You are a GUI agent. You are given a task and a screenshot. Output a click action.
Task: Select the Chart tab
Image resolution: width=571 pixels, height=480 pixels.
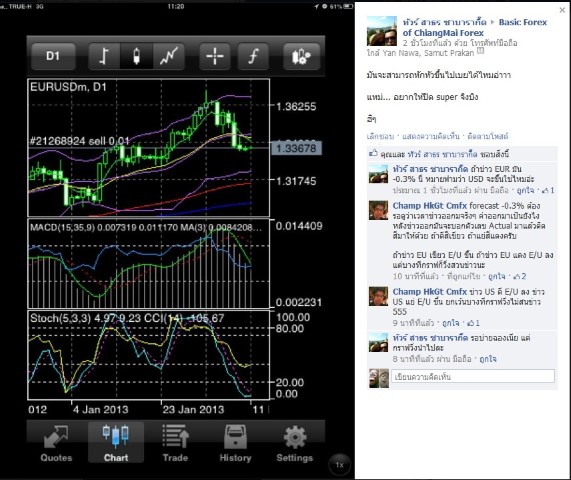tap(116, 443)
